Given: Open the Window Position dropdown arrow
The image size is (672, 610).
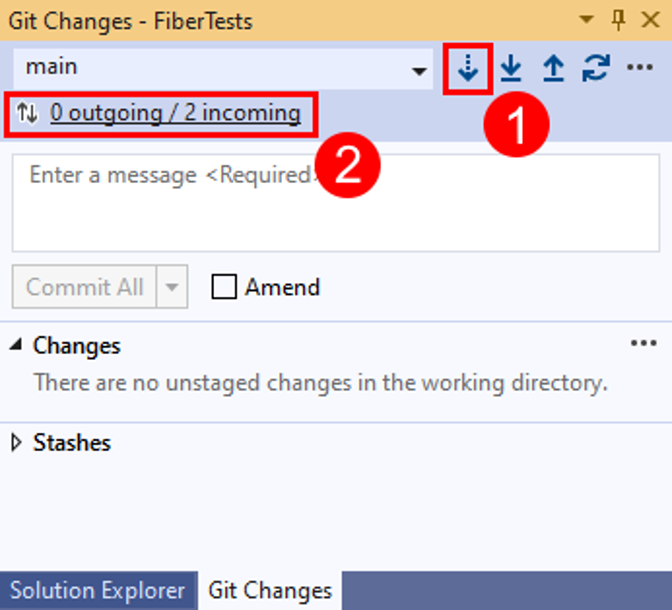Looking at the screenshot, I should 588,20.
